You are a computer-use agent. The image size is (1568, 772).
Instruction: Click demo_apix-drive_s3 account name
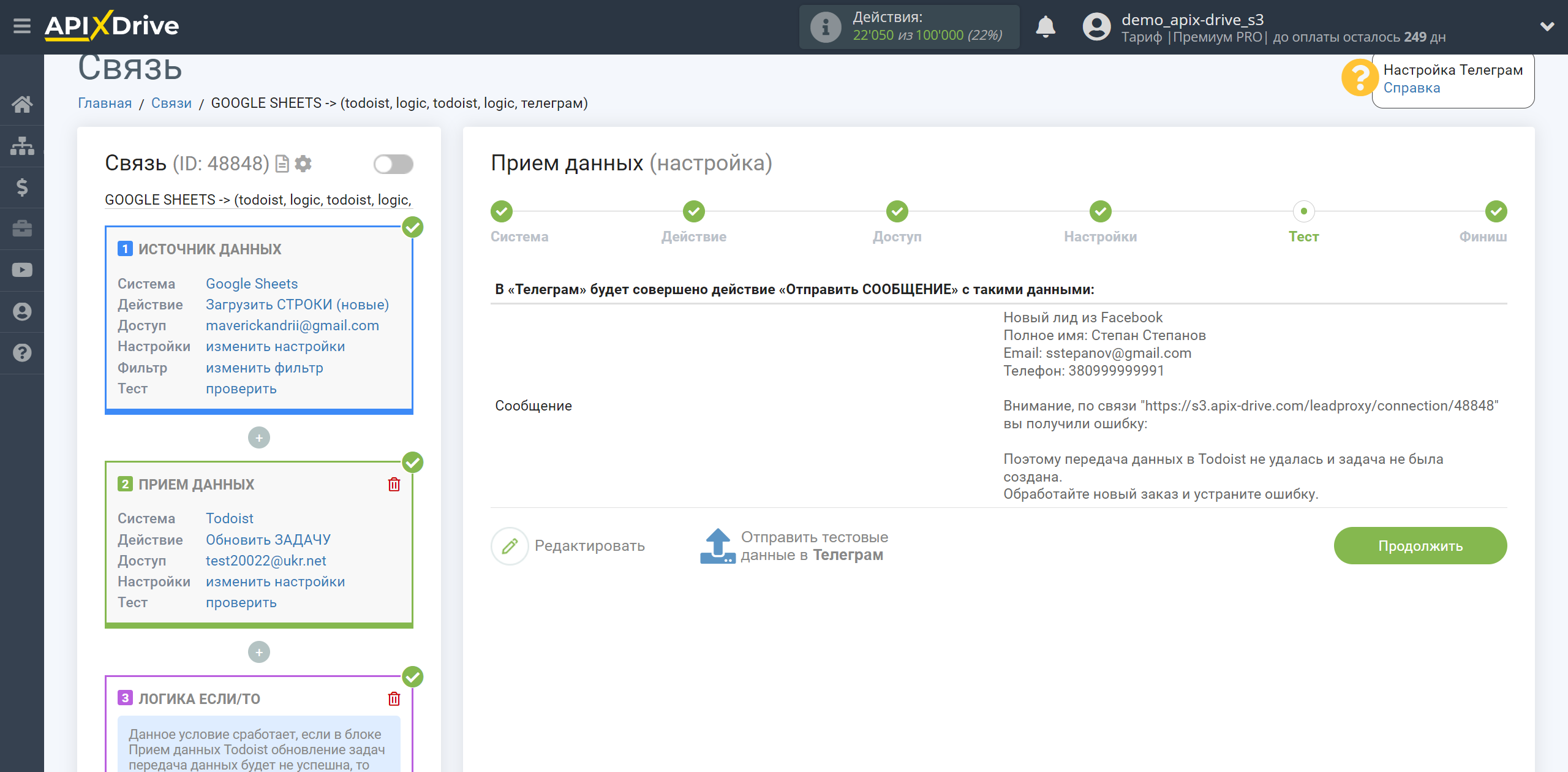[x=1192, y=20]
